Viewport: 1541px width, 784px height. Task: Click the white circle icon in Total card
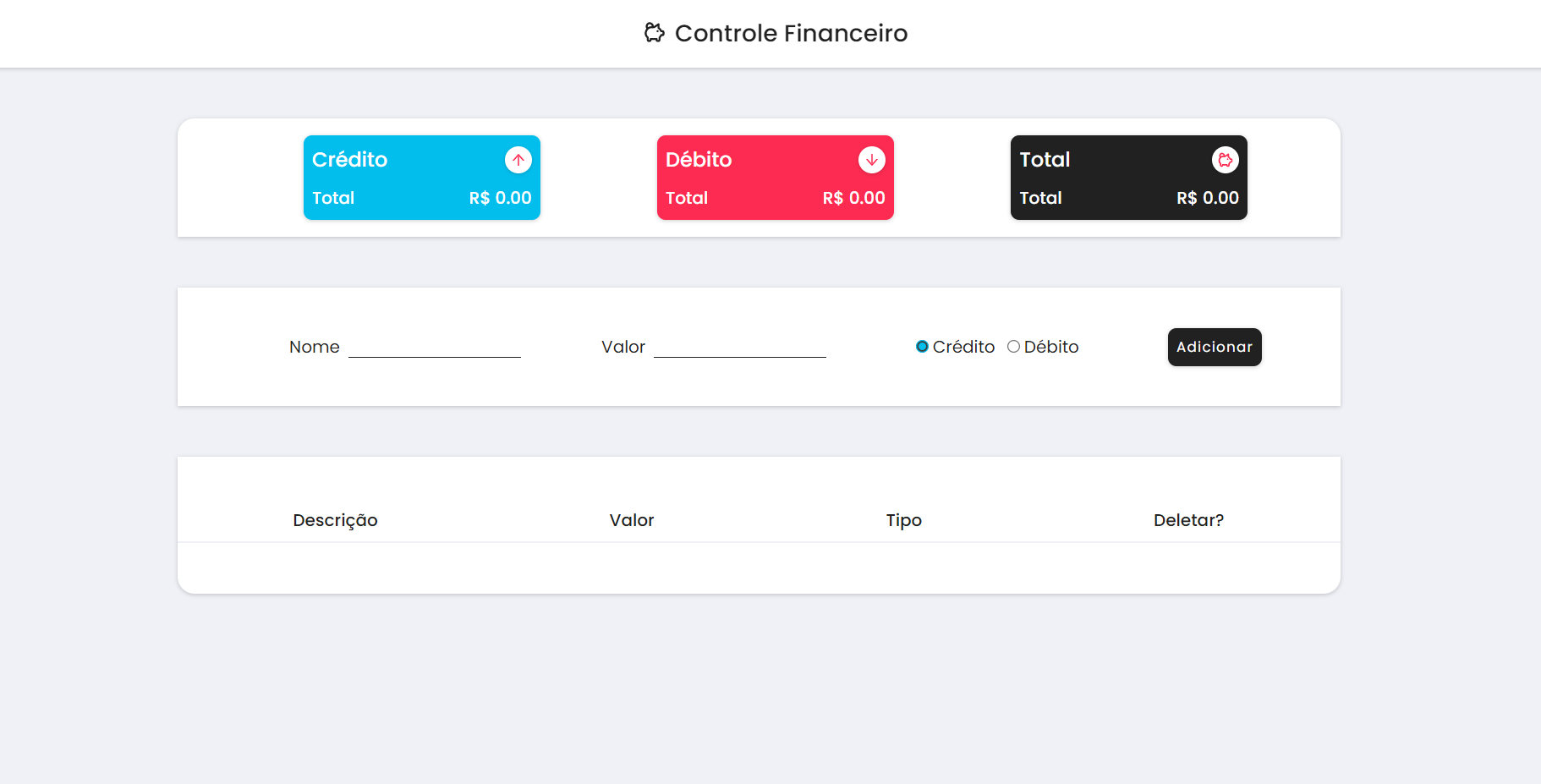click(1226, 160)
